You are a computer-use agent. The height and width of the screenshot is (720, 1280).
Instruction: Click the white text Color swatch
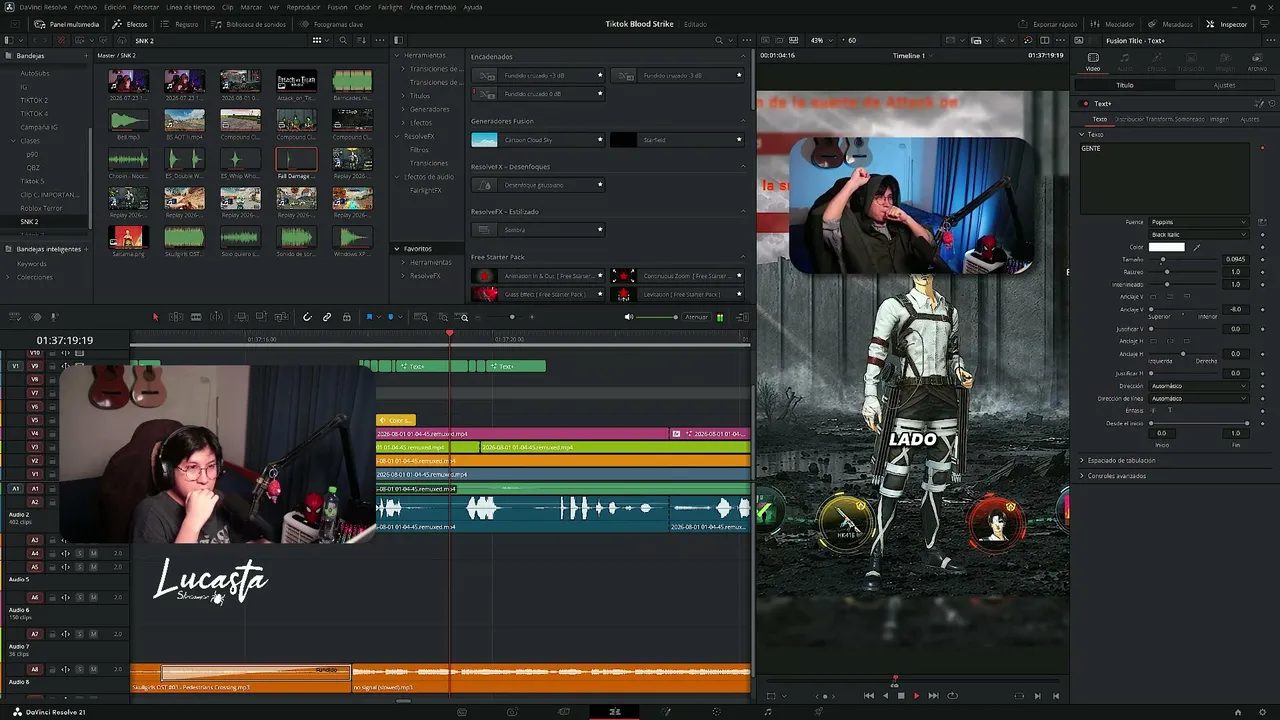coord(1166,247)
